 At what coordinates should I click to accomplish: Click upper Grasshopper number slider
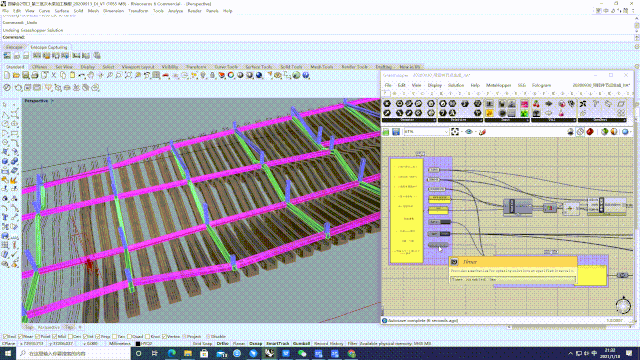pos(440,222)
